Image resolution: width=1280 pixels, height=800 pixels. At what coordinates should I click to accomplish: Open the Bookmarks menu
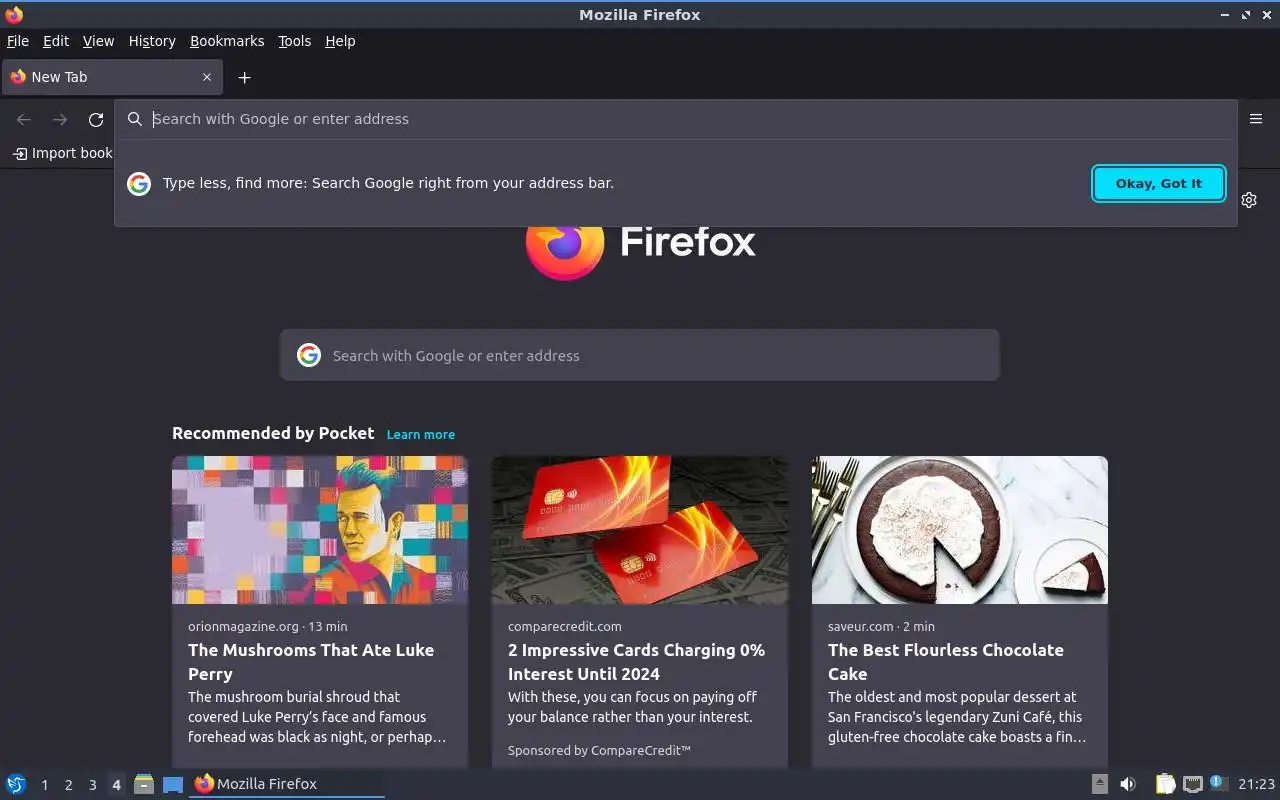[x=227, y=41]
